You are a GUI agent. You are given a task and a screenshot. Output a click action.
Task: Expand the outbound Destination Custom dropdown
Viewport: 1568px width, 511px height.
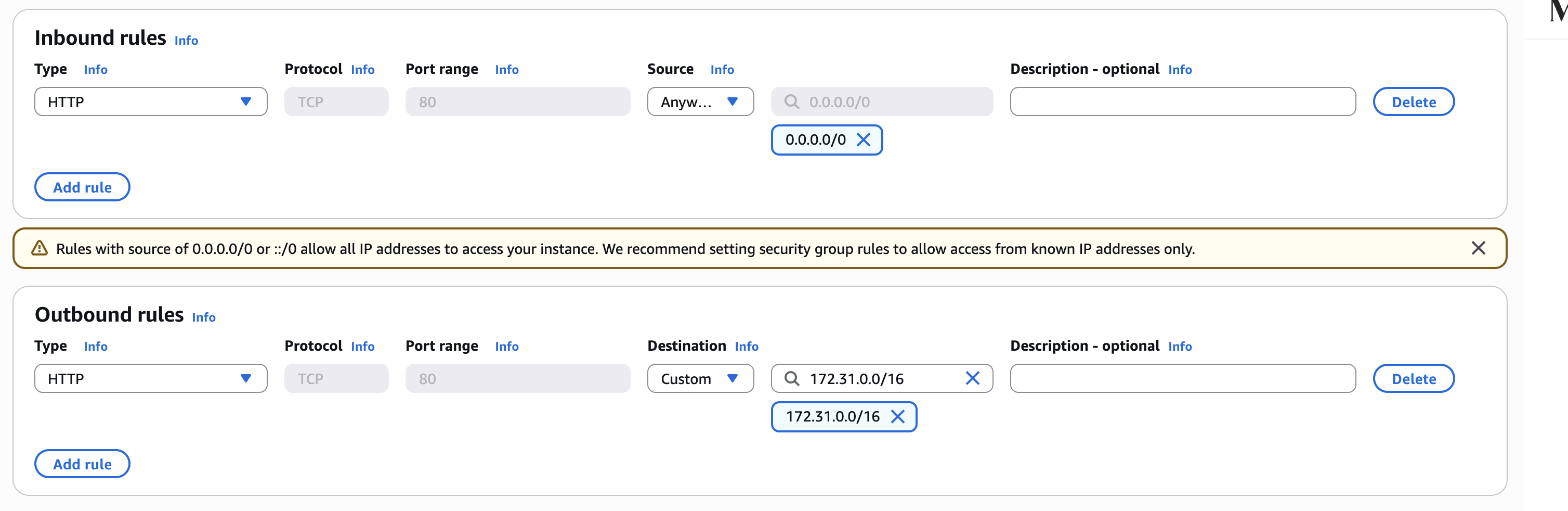[700, 379]
